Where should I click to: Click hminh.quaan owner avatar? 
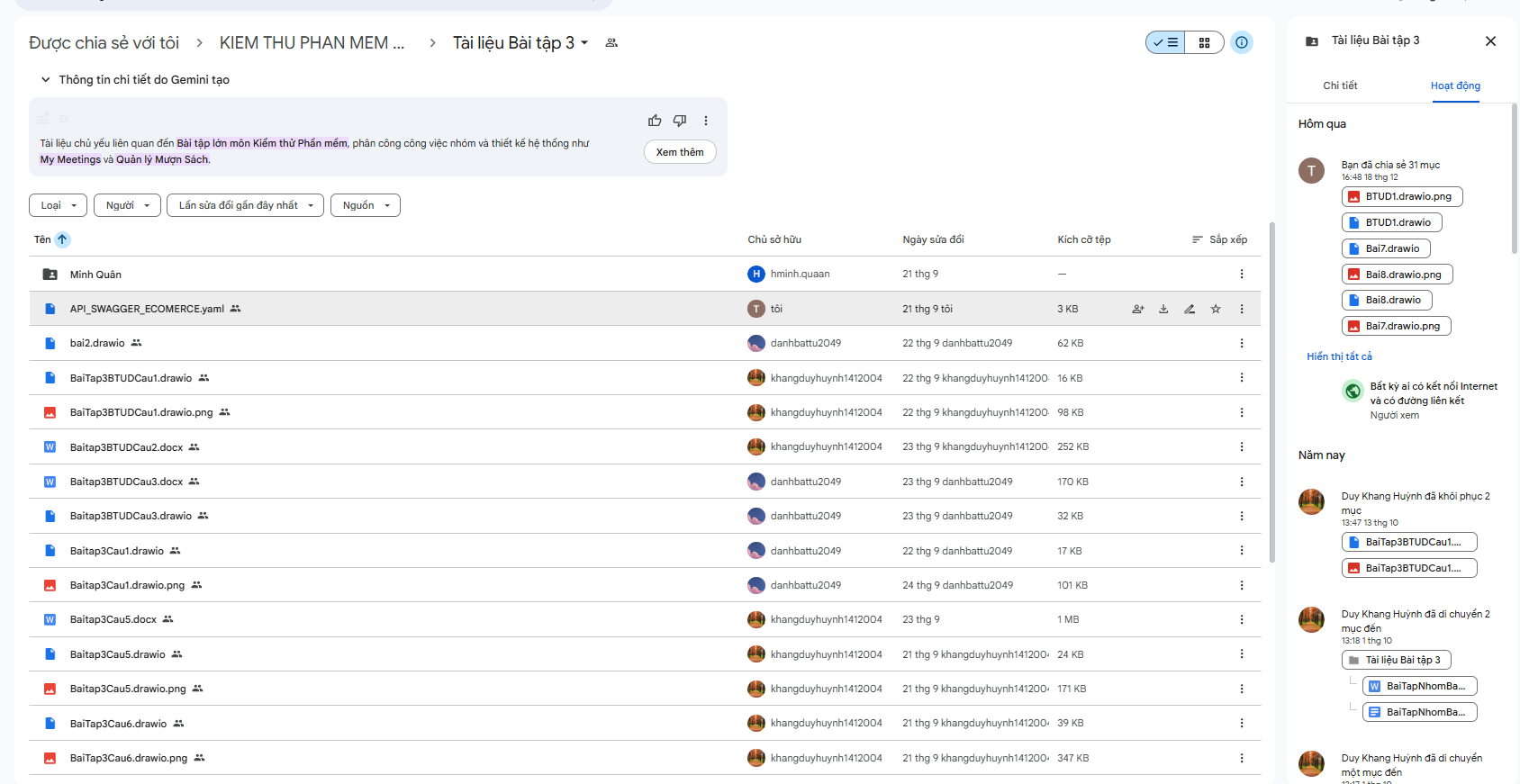(756, 274)
